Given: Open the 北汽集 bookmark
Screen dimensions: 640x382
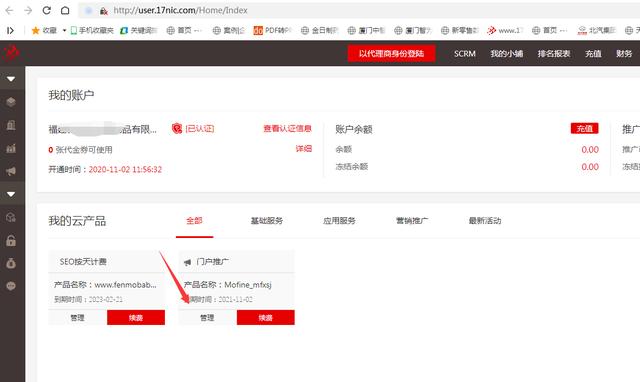Looking at the screenshot, I should click(596, 30).
